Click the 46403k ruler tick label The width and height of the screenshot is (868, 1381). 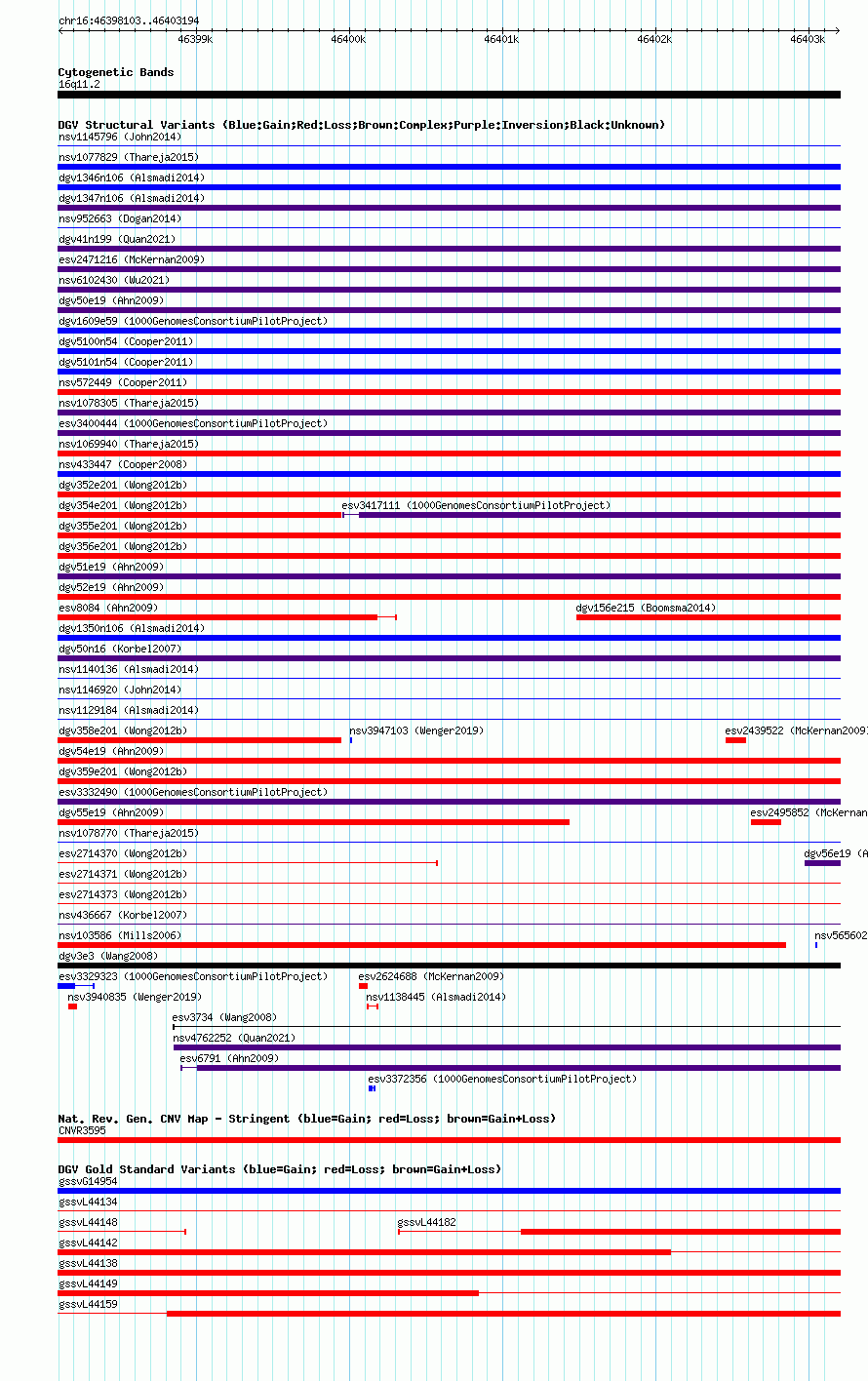pos(808,39)
